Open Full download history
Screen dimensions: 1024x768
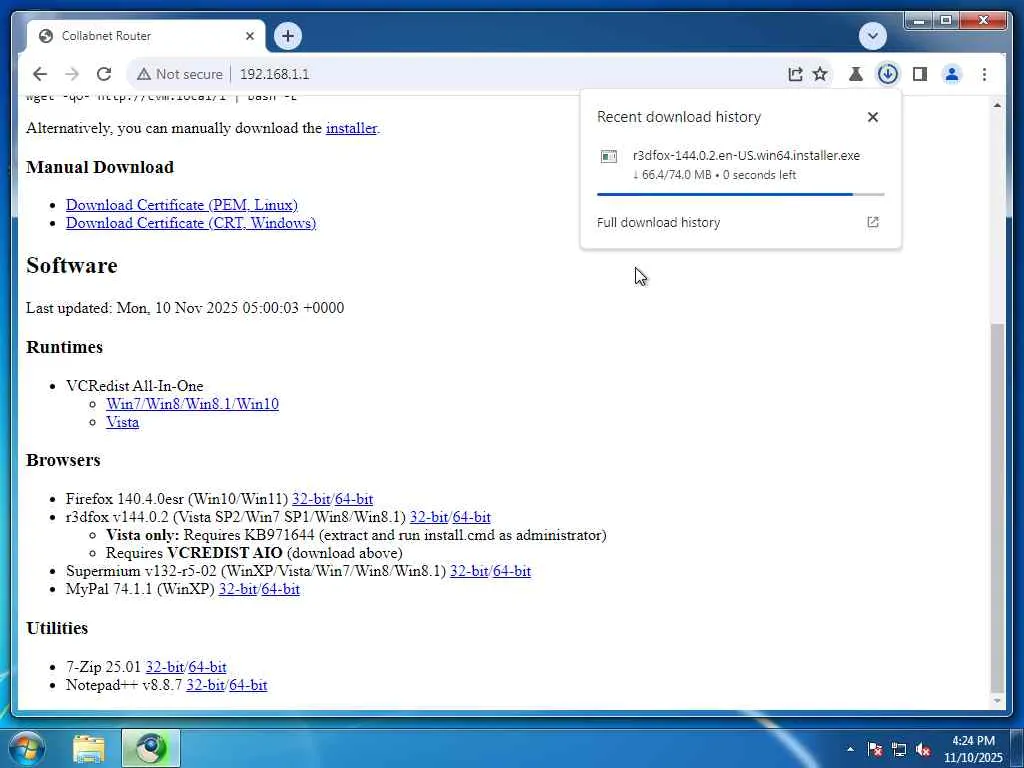tap(741, 223)
